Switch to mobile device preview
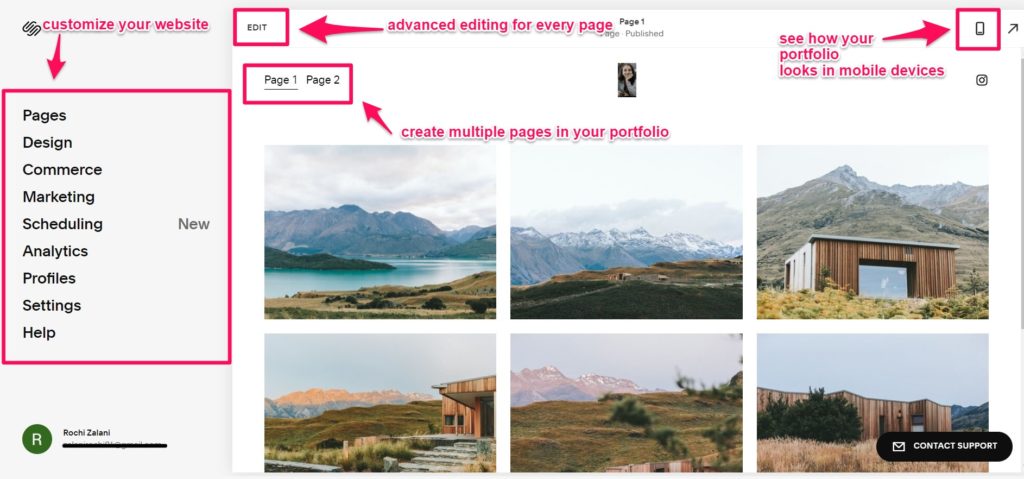Screen dimensions: 1024x479 [x=979, y=28]
